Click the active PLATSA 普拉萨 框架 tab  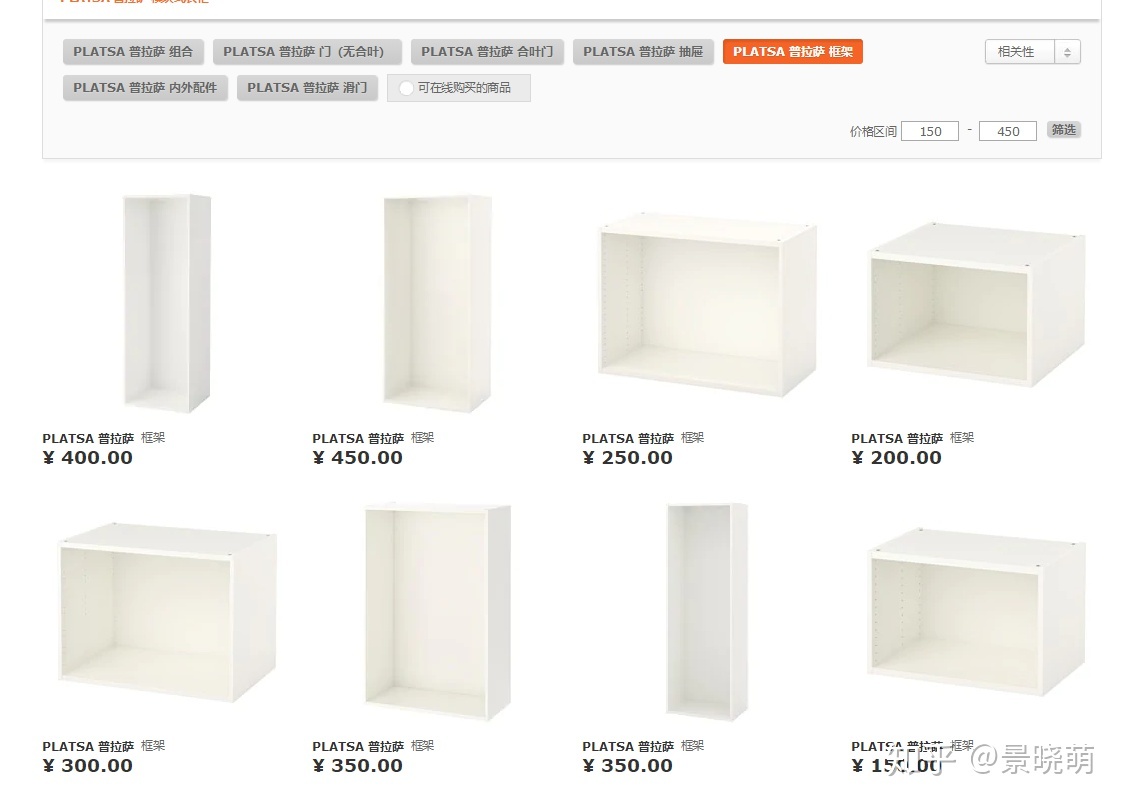(x=793, y=52)
